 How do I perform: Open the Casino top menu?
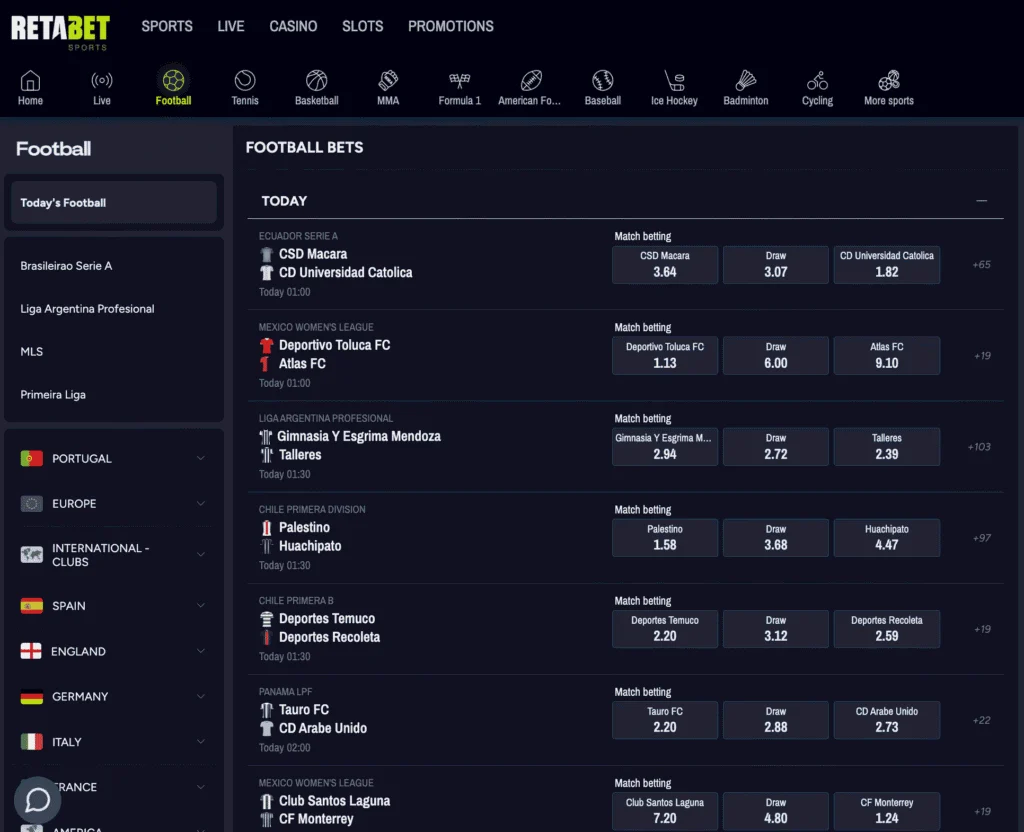click(x=293, y=26)
